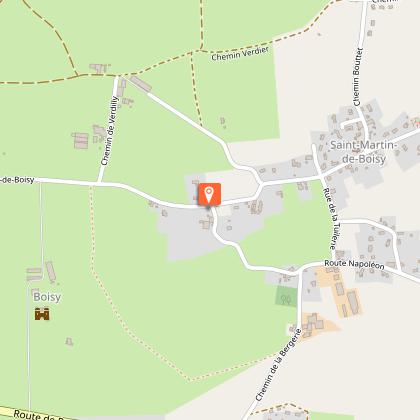Click the partial -de-Boisy road label at left
This screenshot has height=420, width=420.
tap(17, 180)
